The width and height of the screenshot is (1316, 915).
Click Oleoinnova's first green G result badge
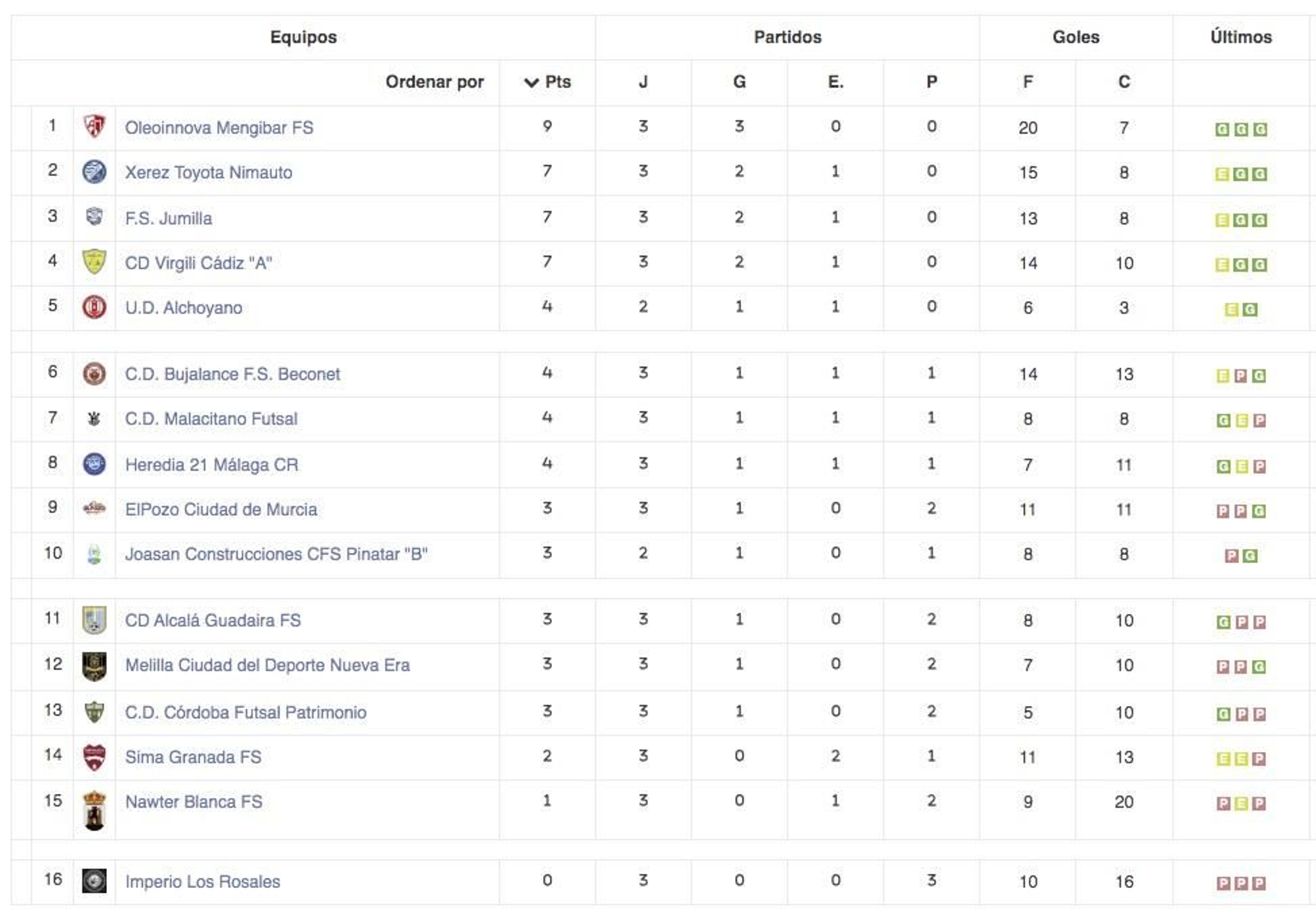tap(1222, 129)
